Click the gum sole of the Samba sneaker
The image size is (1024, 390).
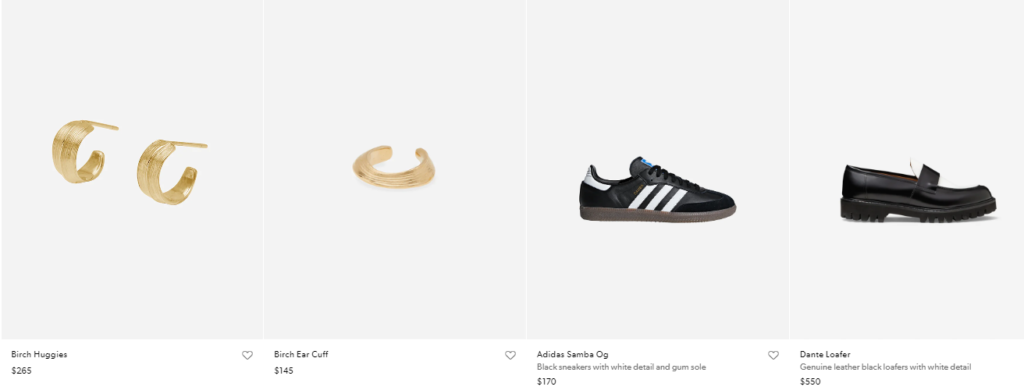657,214
